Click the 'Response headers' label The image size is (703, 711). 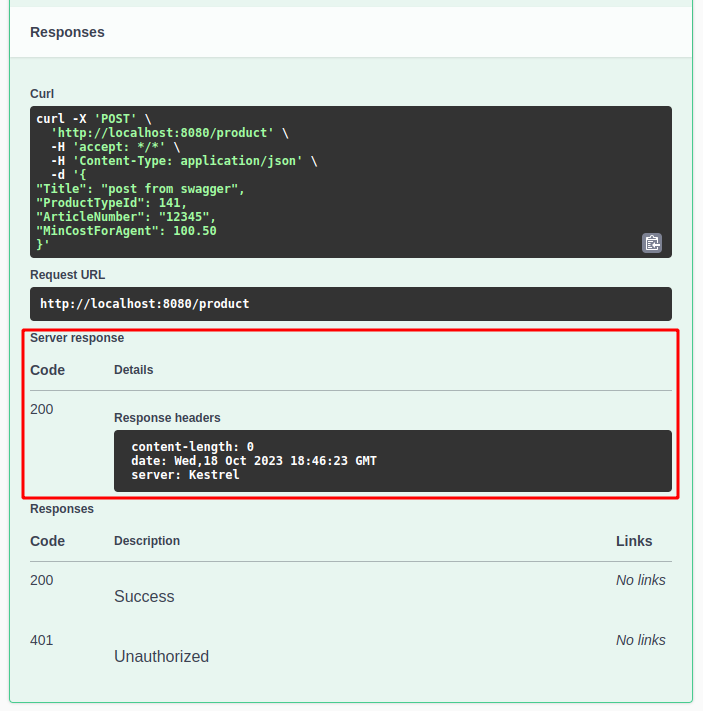click(167, 418)
